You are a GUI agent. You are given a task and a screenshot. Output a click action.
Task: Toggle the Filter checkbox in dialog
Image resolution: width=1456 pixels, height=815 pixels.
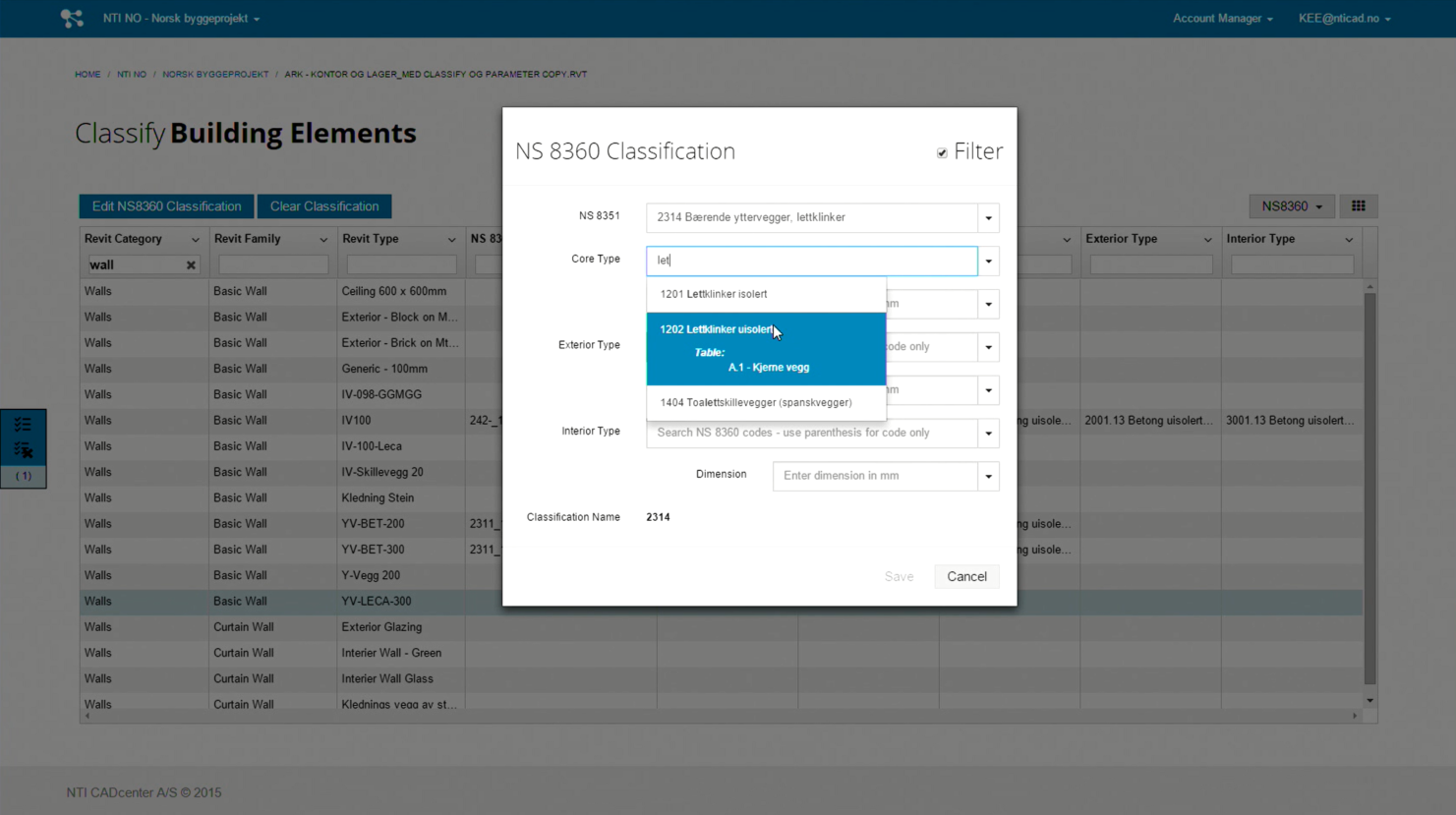pyautogui.click(x=942, y=153)
